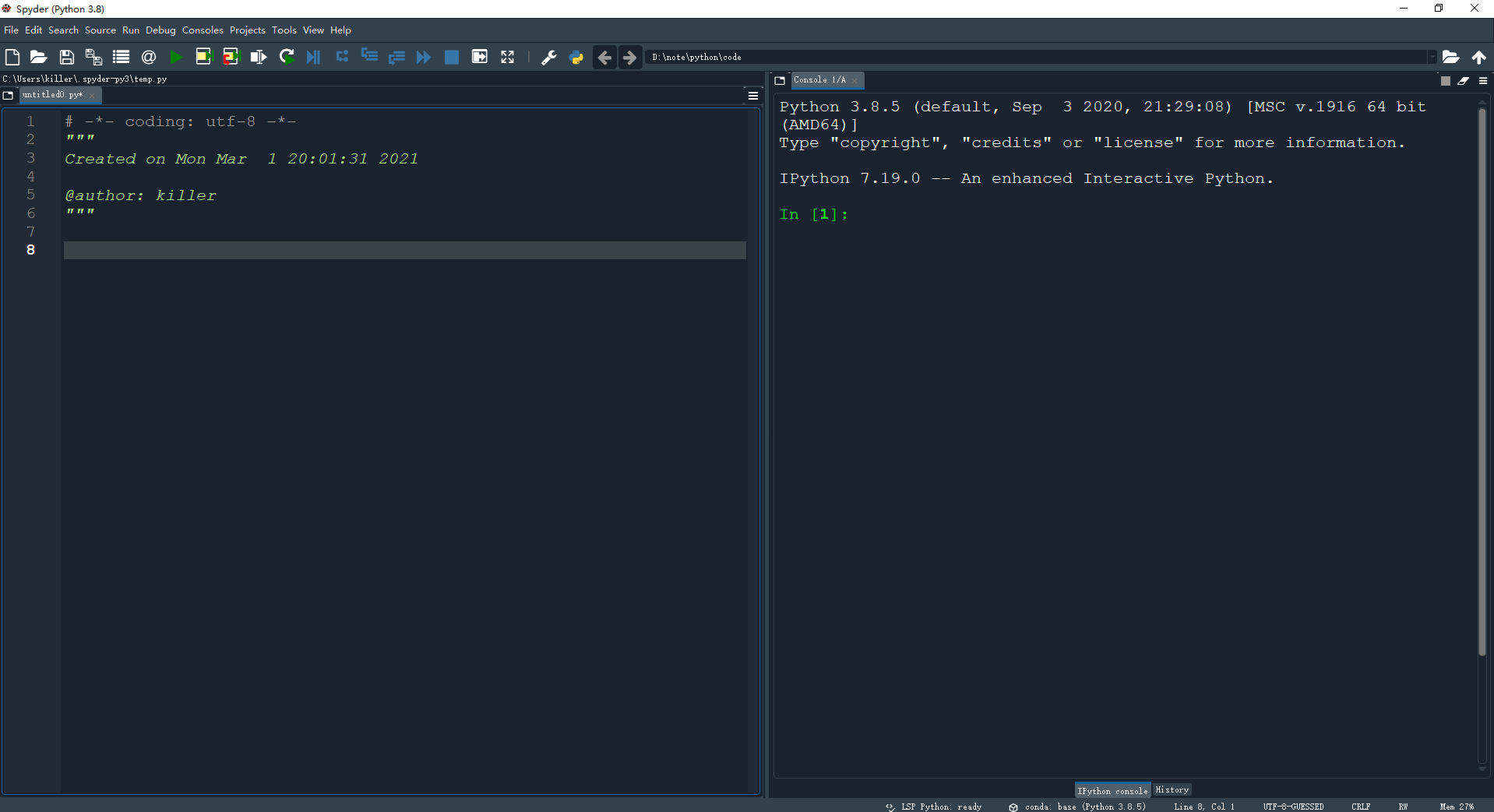Click the @ symbol finder icon
Image resolution: width=1494 pixels, height=812 pixels.
pos(149,57)
